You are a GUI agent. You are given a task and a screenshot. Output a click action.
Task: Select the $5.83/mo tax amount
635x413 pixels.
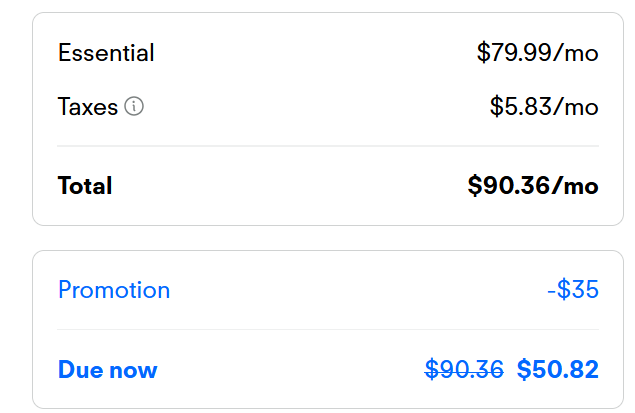pyautogui.click(x=544, y=106)
